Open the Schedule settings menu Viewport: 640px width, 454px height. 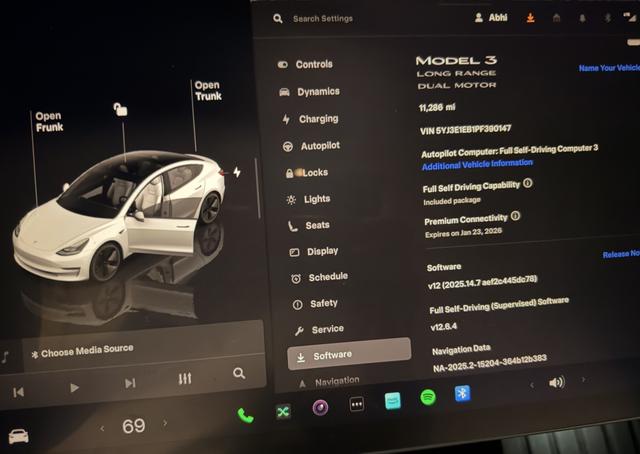point(320,278)
